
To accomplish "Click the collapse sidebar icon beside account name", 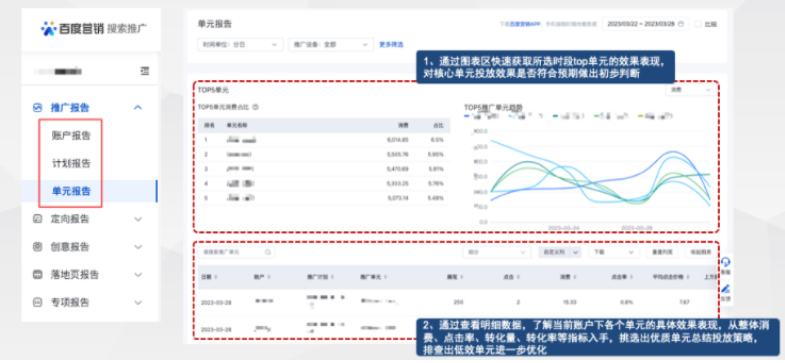I will pyautogui.click(x=145, y=72).
